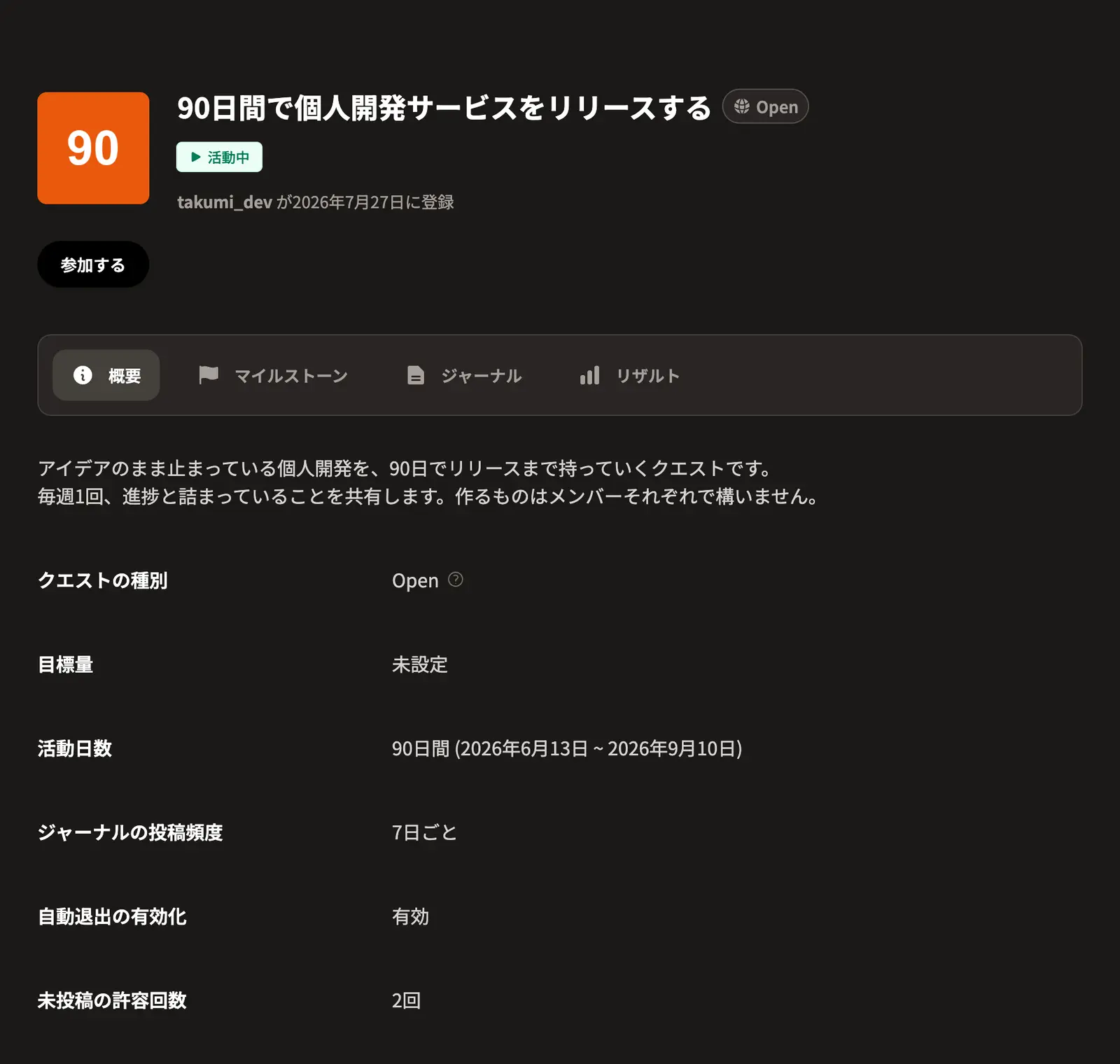Click the help icon next to Open
The image size is (1120, 1064).
pos(456,580)
